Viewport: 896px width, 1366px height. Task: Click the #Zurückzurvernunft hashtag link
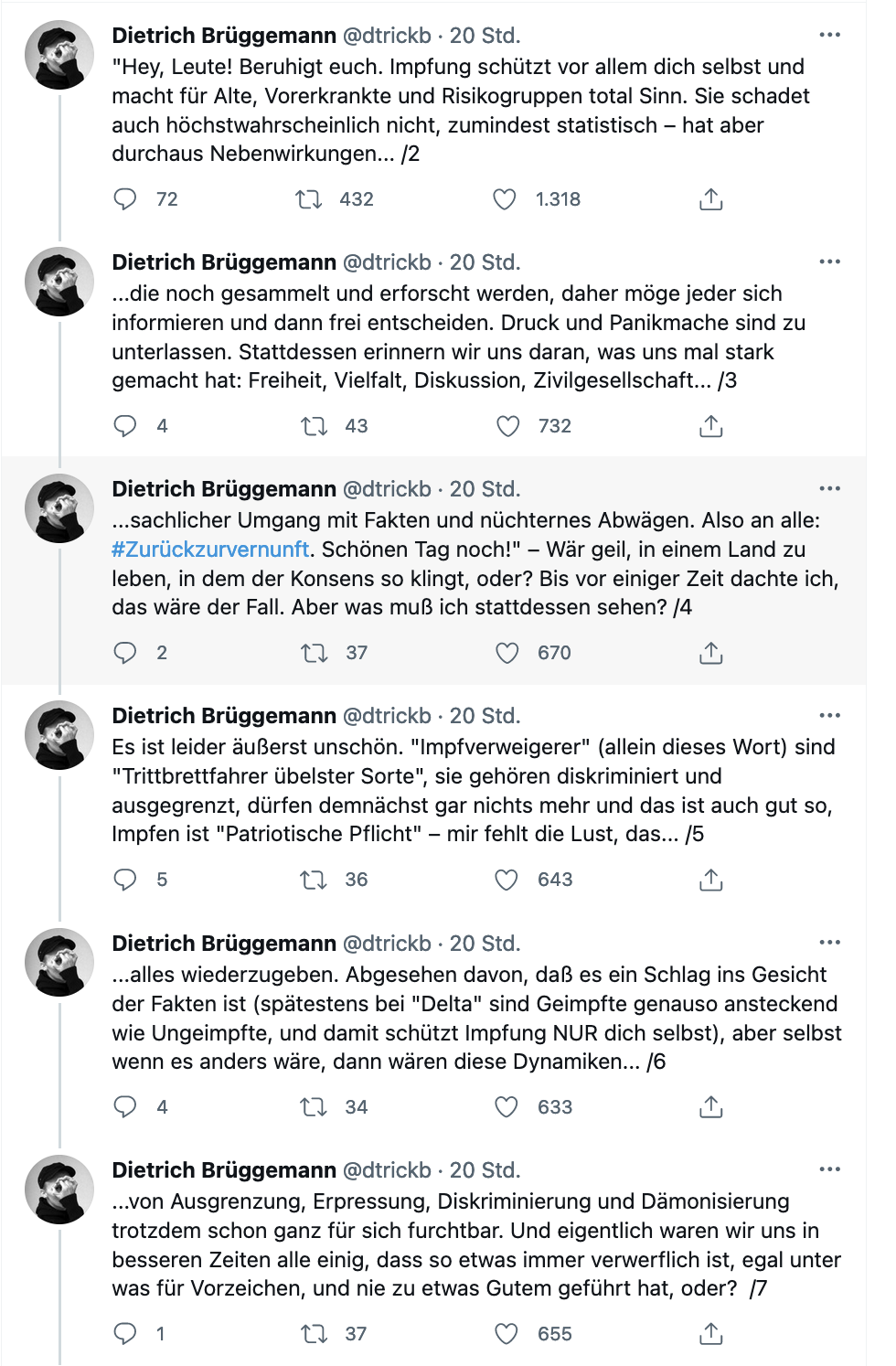210,550
